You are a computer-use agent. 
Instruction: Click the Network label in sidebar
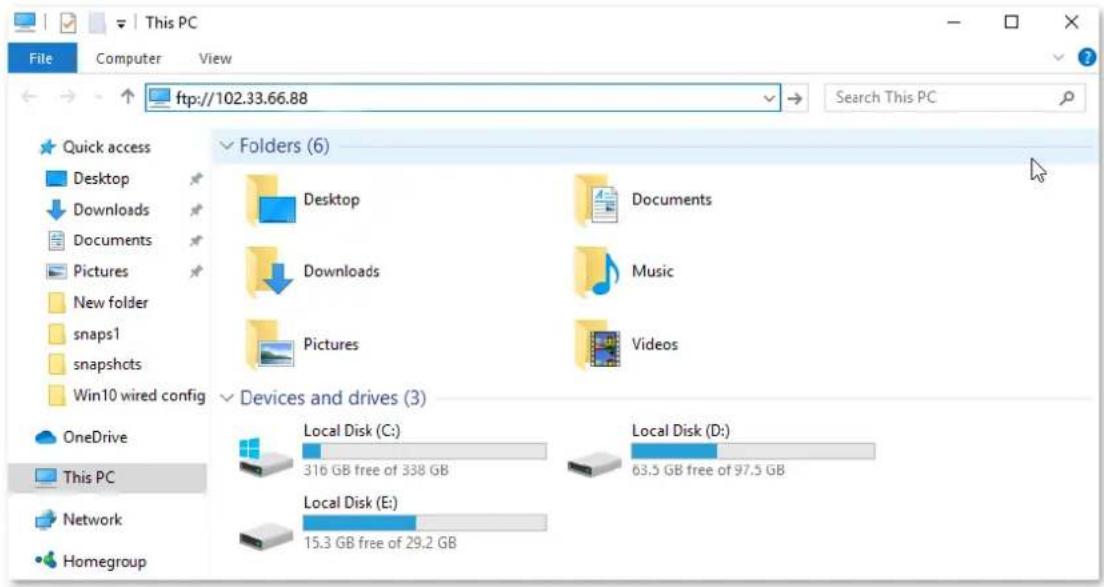[92, 520]
